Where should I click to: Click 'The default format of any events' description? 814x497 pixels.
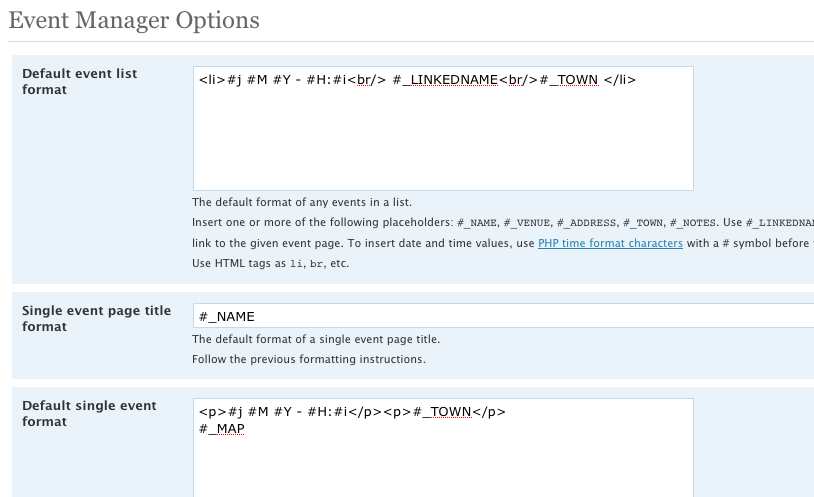click(x=302, y=202)
